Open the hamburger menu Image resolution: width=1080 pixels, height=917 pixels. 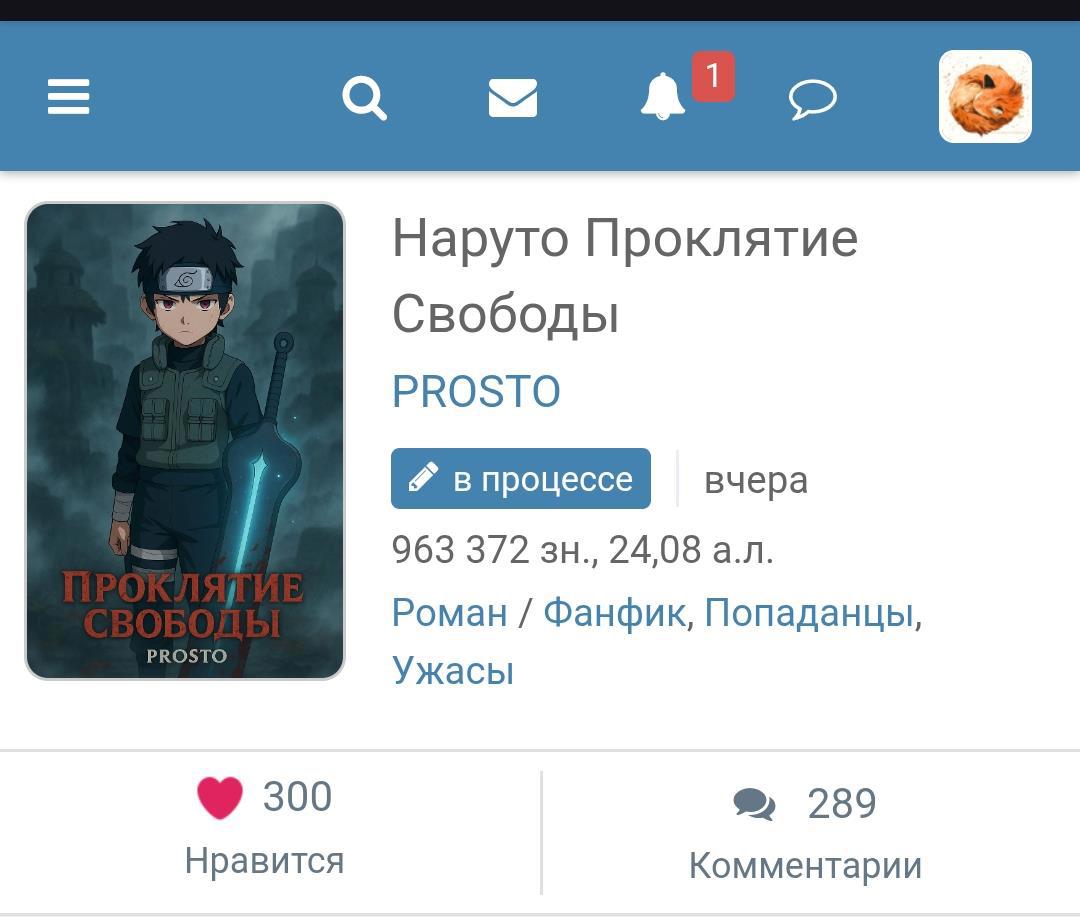68,96
